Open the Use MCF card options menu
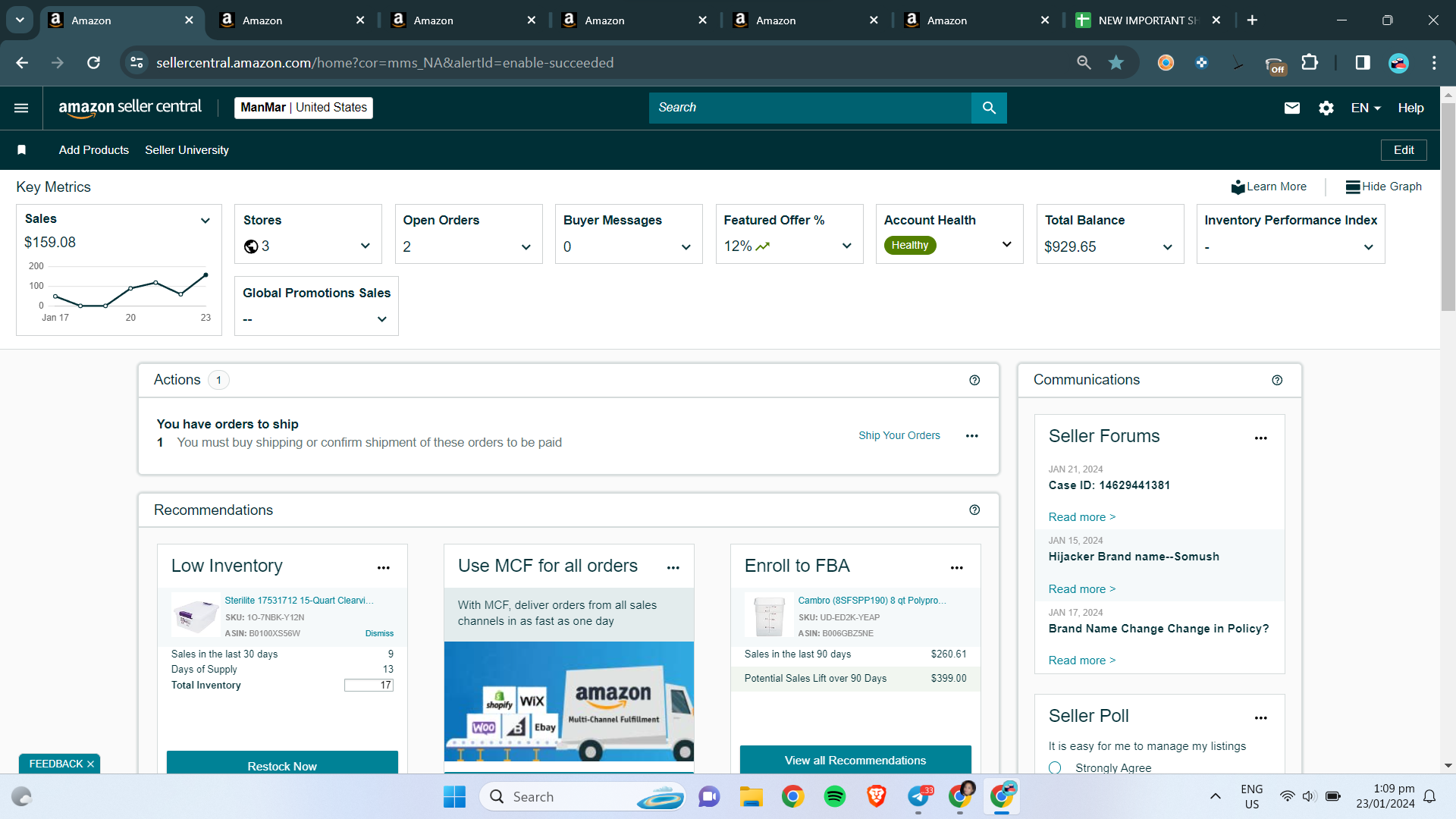The width and height of the screenshot is (1456, 819). pos(673,567)
